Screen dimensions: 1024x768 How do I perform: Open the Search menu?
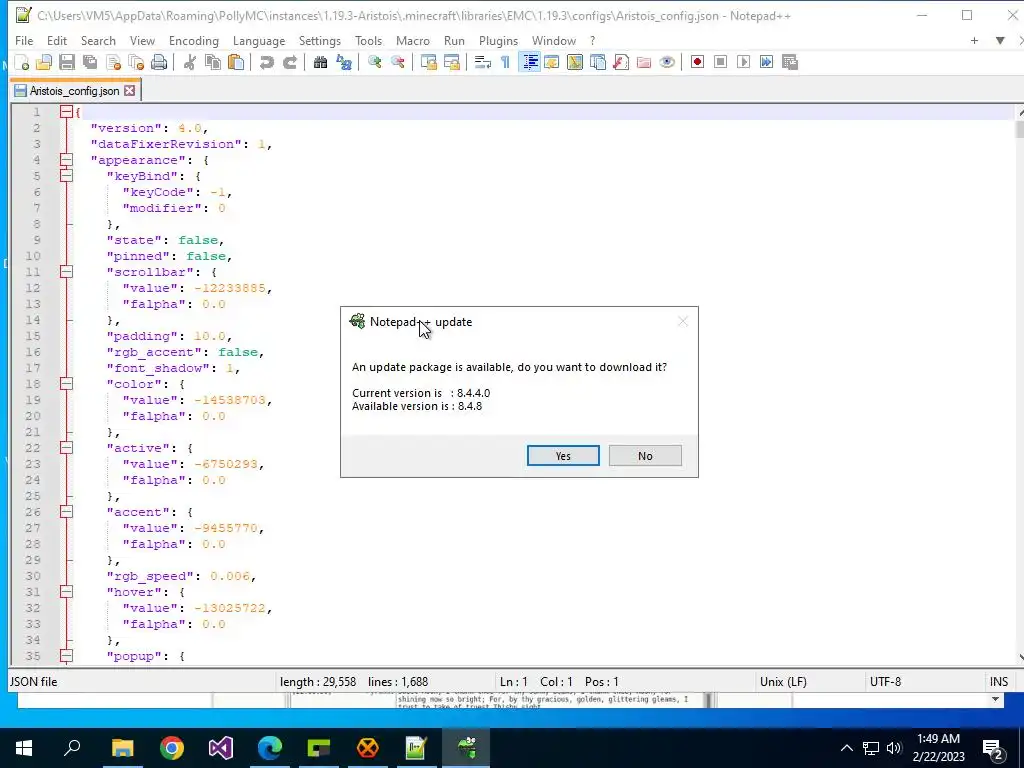point(98,40)
